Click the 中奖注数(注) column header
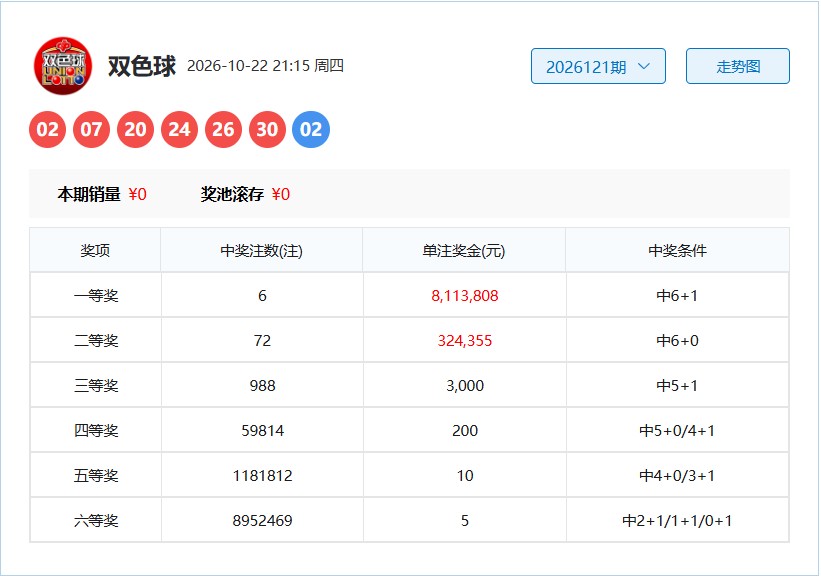 tap(262, 250)
